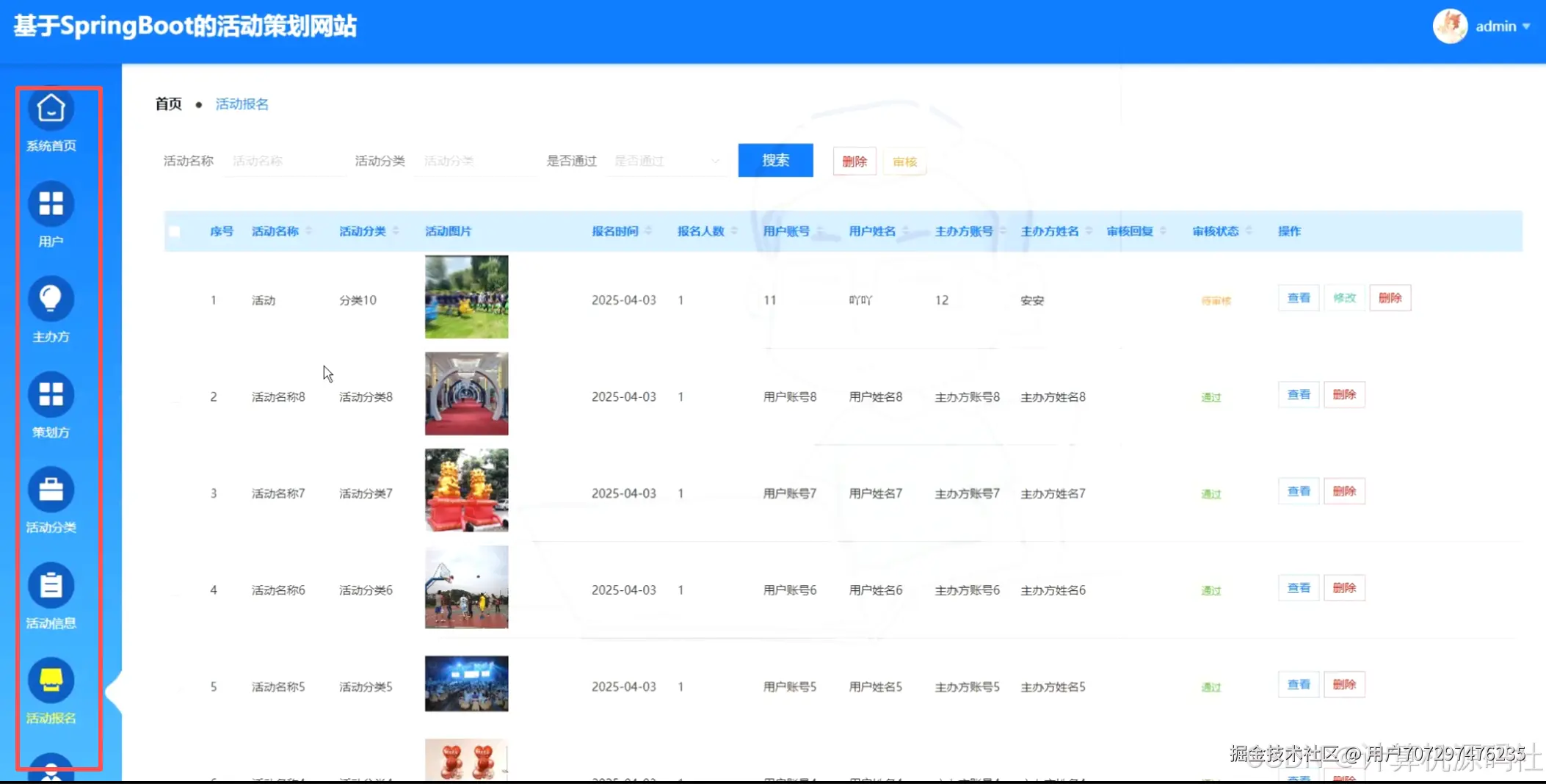Open the 是否通过 dropdown

[664, 160]
